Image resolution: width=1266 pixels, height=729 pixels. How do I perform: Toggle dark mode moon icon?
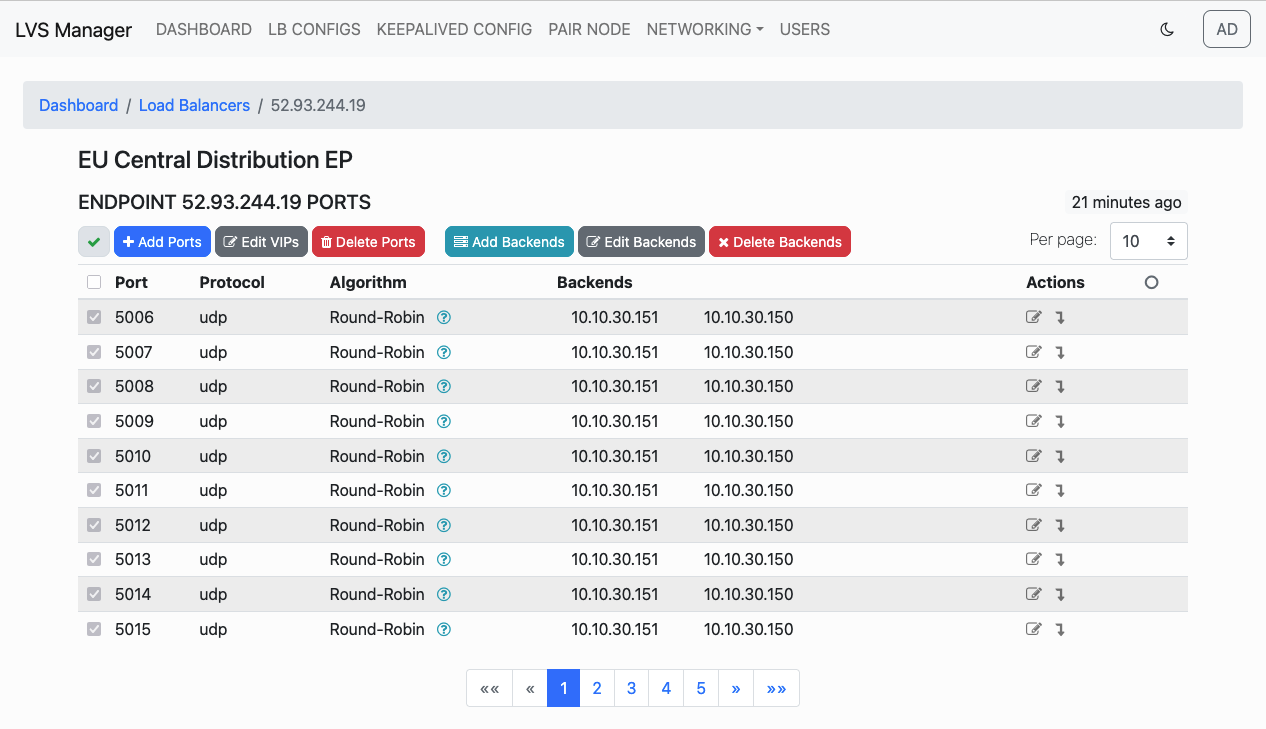[x=1167, y=30]
